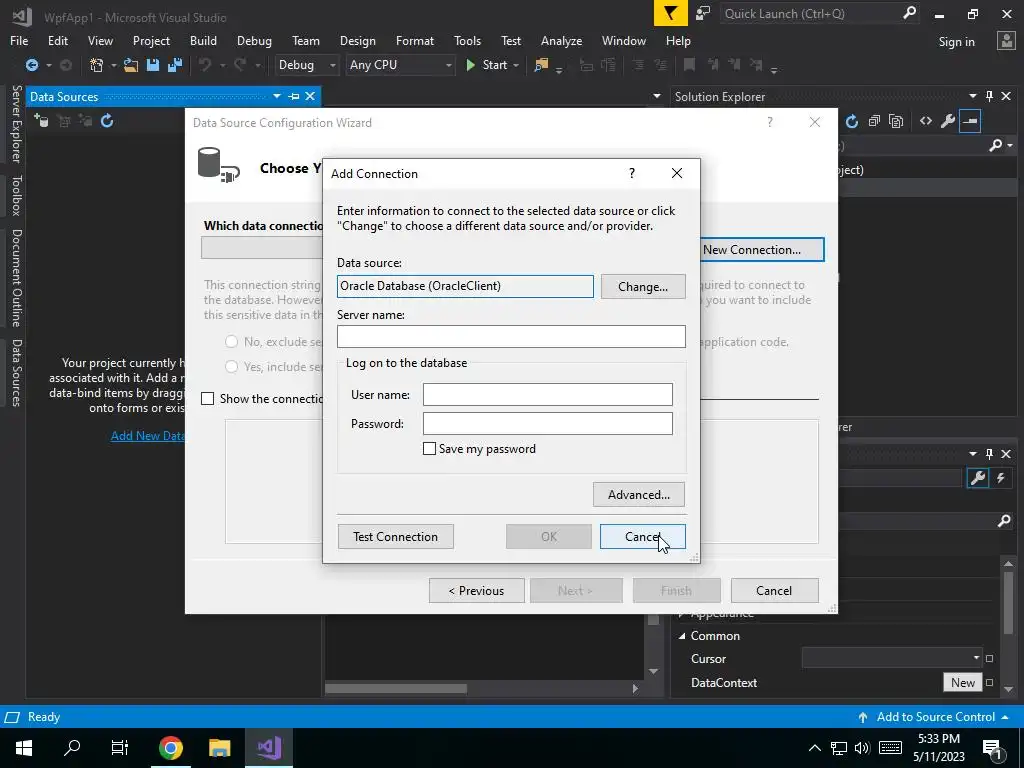This screenshot has width=1024, height=768.
Task: Open the Solution Explorer window options dropdown
Action: click(972, 97)
